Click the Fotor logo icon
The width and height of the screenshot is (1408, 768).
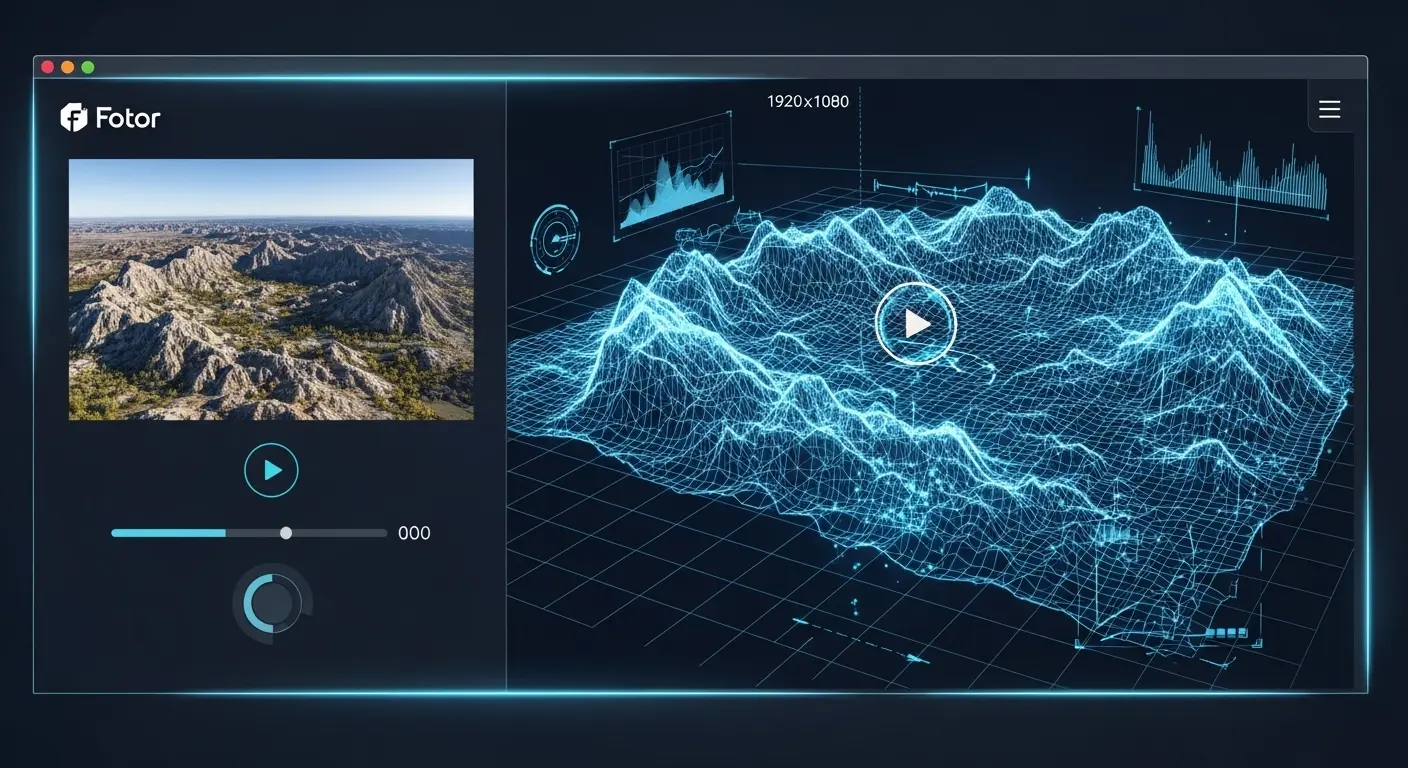click(x=75, y=118)
